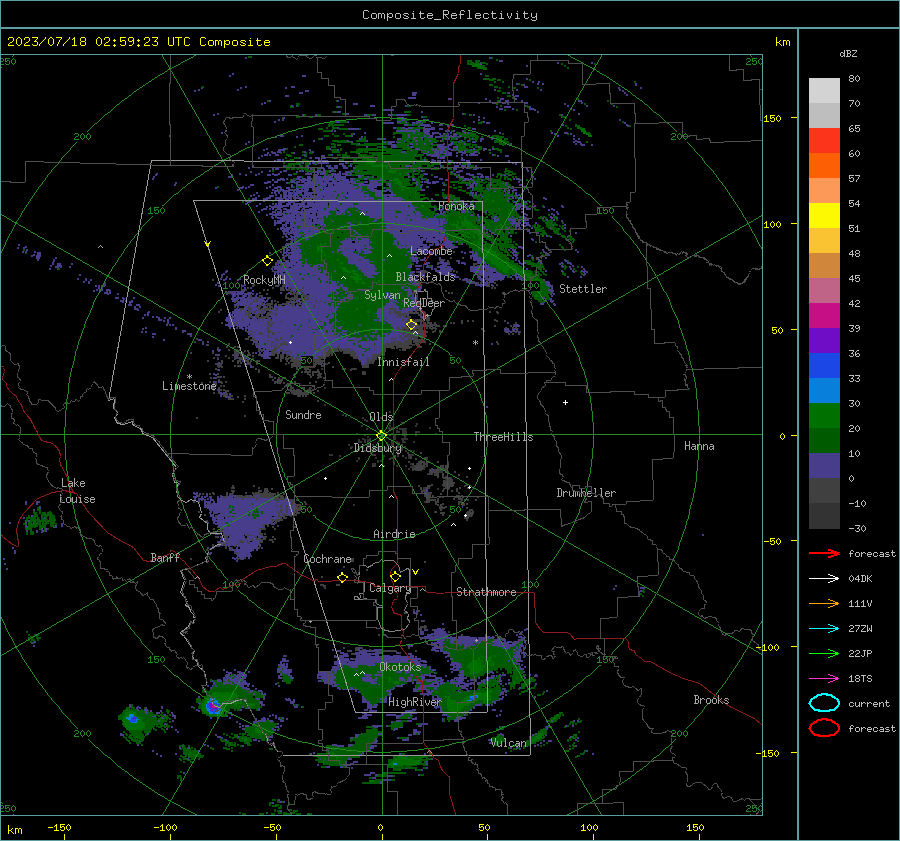Click the yellow diamond marker below RedDeer
This screenshot has height=841, width=900.
point(412,325)
